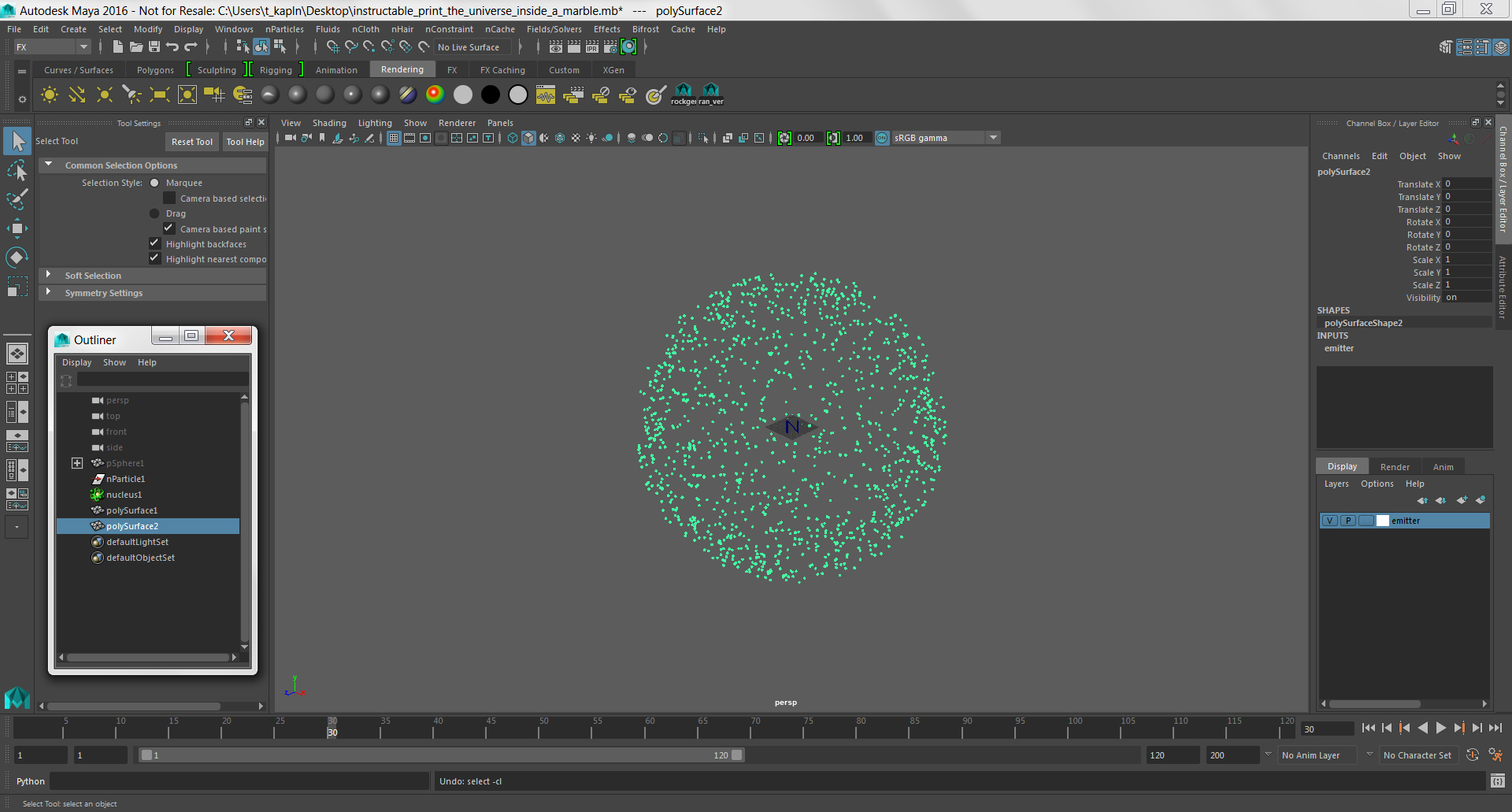Image resolution: width=1512 pixels, height=812 pixels.
Task: Toggle color management ON button in viewport
Action: click(882, 138)
